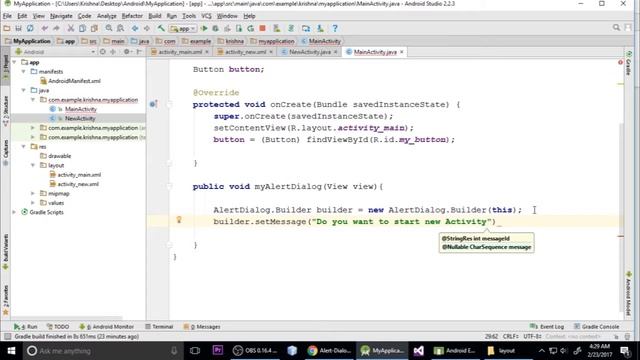The image size is (640, 360).
Task: Click the Cut scissors icon
Action: coord(71,28)
